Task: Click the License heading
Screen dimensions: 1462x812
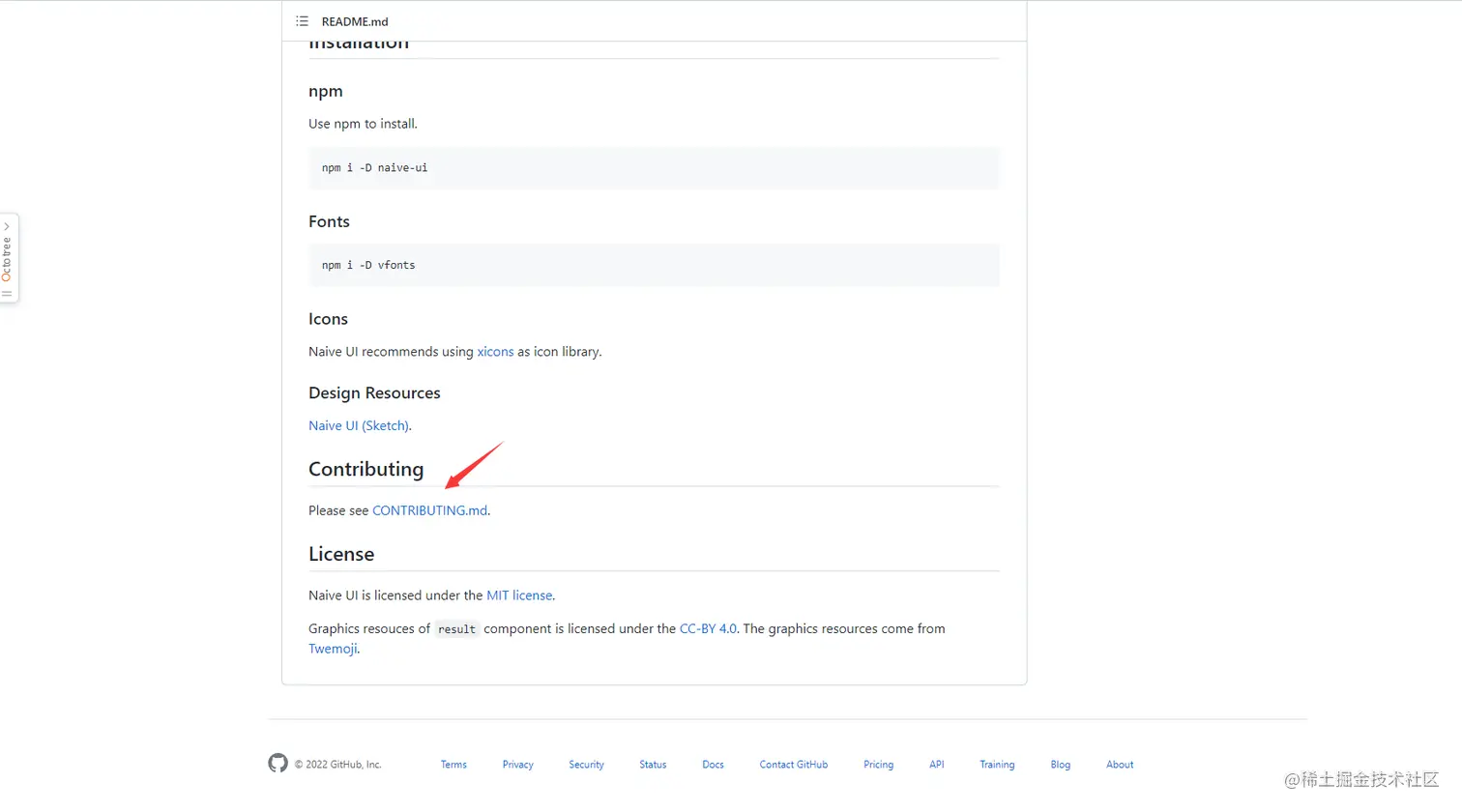Action: tap(341, 554)
